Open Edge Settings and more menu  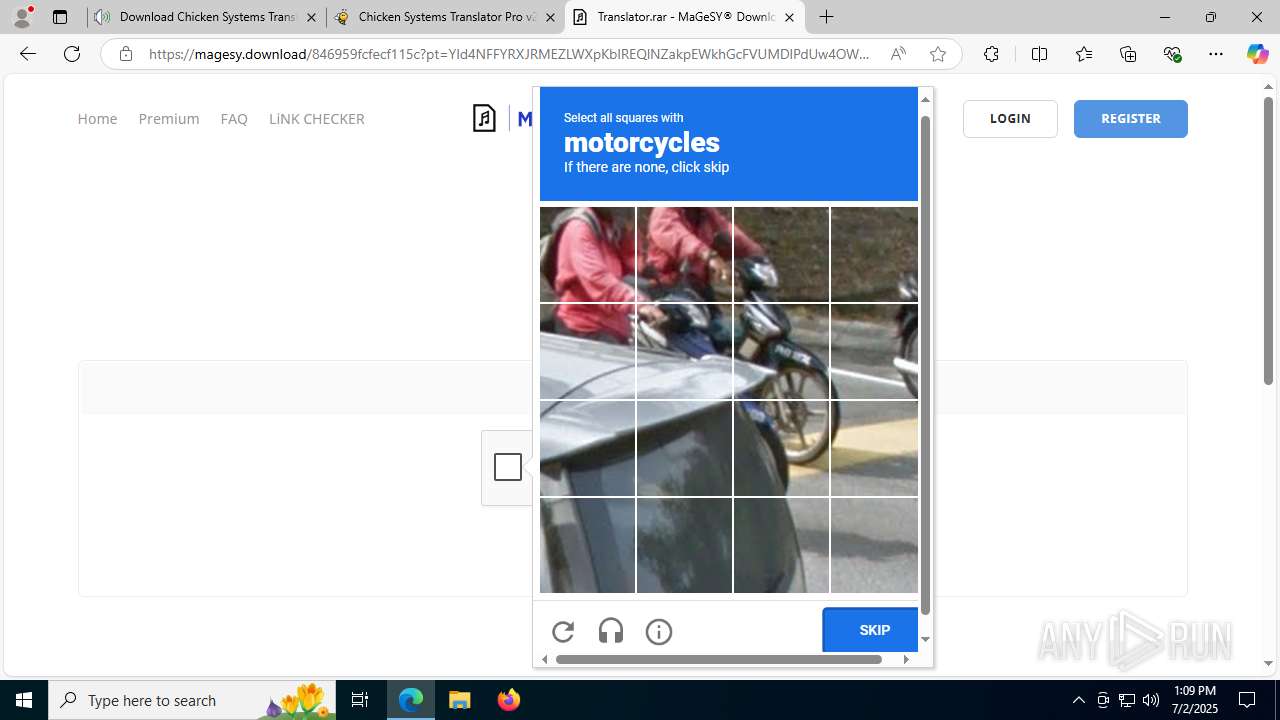tap(1216, 54)
